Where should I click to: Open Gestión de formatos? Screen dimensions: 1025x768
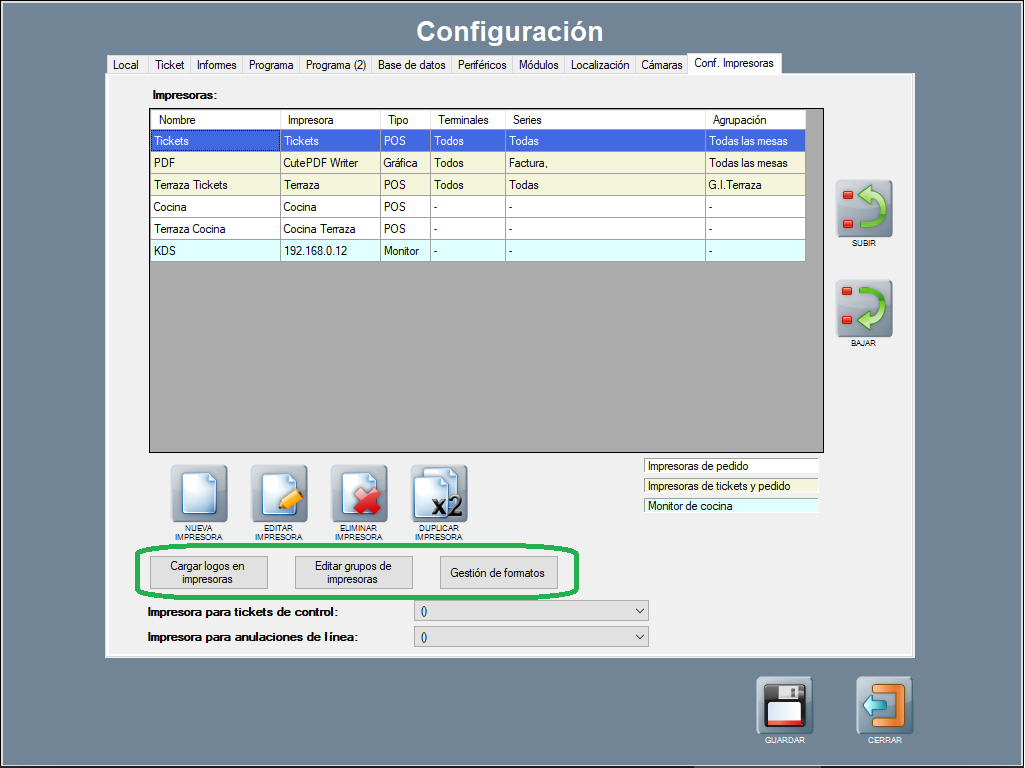click(x=498, y=573)
